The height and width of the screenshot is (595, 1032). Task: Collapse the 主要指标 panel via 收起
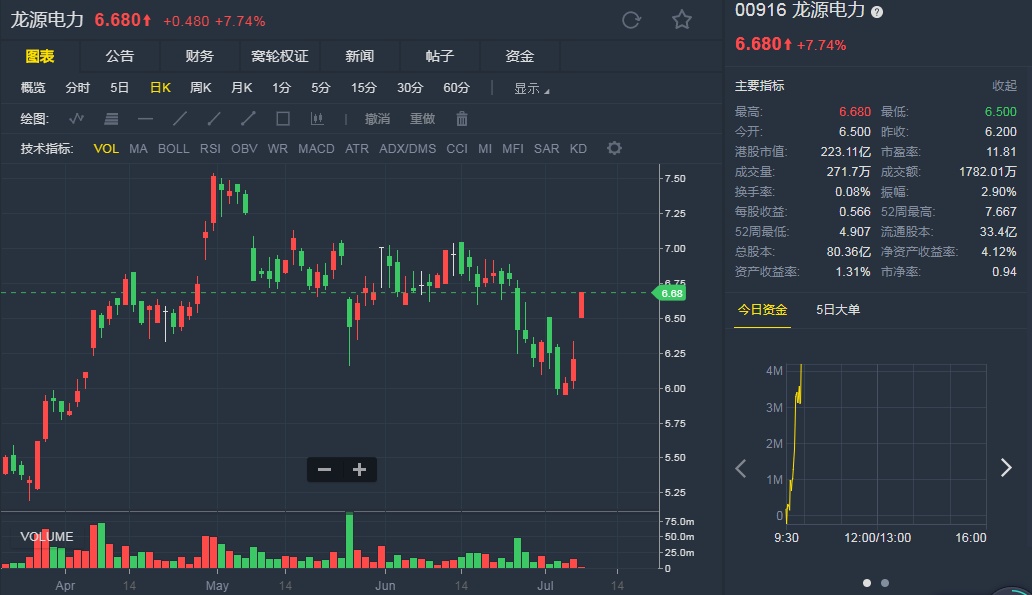click(x=1004, y=86)
